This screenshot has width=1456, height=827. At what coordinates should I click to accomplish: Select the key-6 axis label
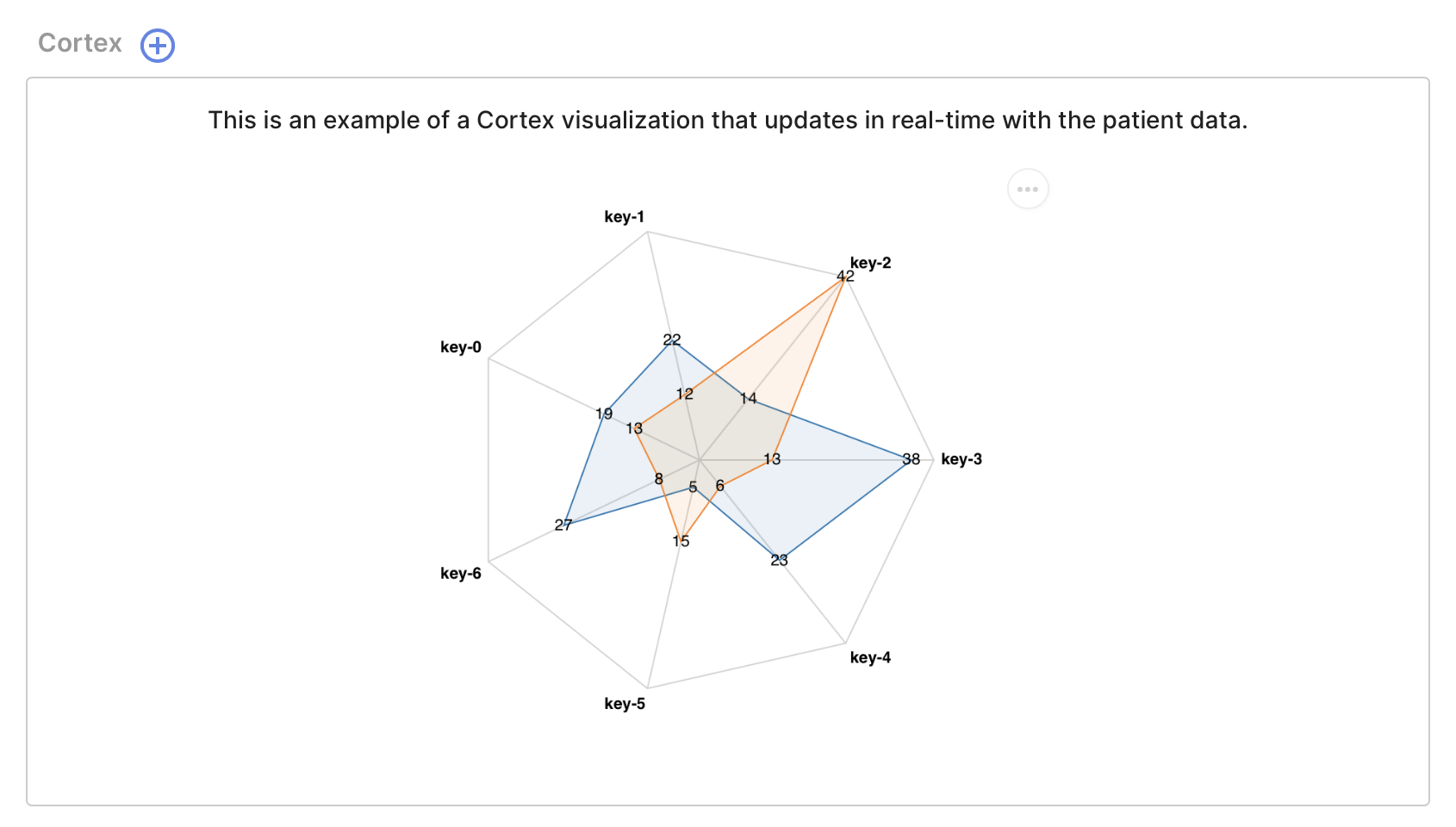[461, 574]
